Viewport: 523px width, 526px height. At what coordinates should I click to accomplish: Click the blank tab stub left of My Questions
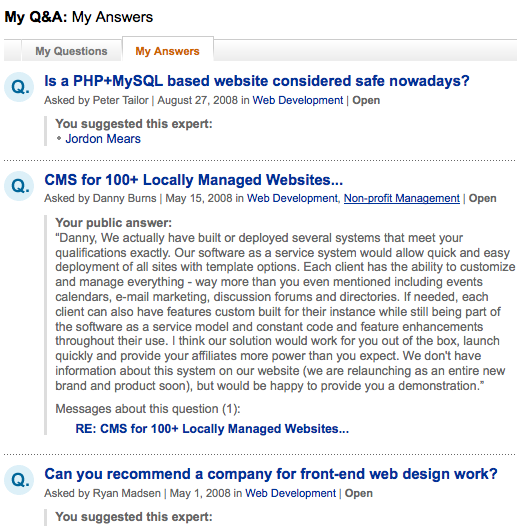[13, 50]
